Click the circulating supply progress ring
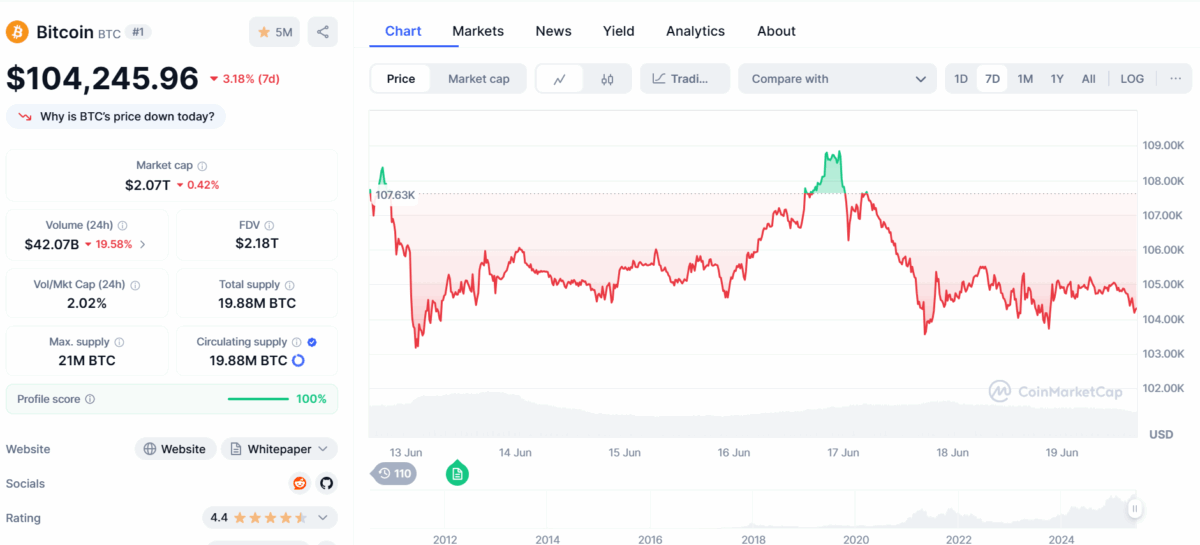This screenshot has width=1200, height=545. (298, 360)
